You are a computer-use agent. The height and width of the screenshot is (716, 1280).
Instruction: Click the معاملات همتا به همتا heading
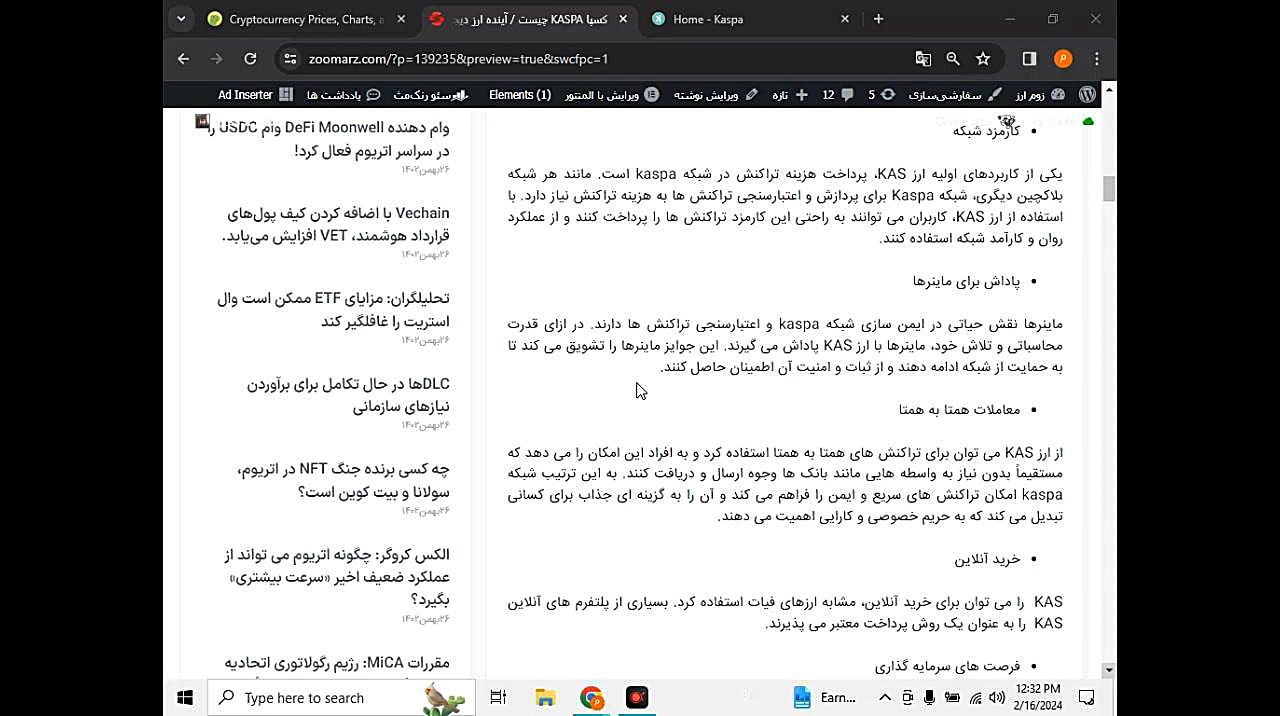pyautogui.click(x=959, y=409)
